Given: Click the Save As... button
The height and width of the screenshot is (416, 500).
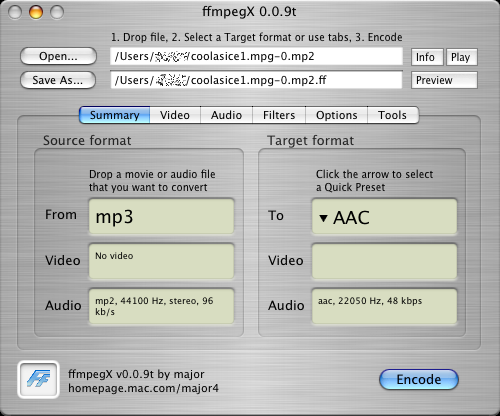Looking at the screenshot, I should pos(58,80).
